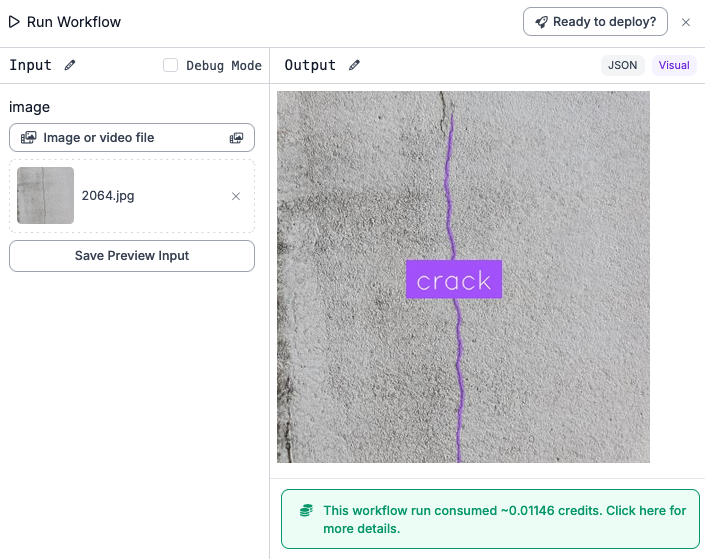Screen dimensions: 705x559
Task: Click the Debug Mode label text
Action: coord(224,65)
